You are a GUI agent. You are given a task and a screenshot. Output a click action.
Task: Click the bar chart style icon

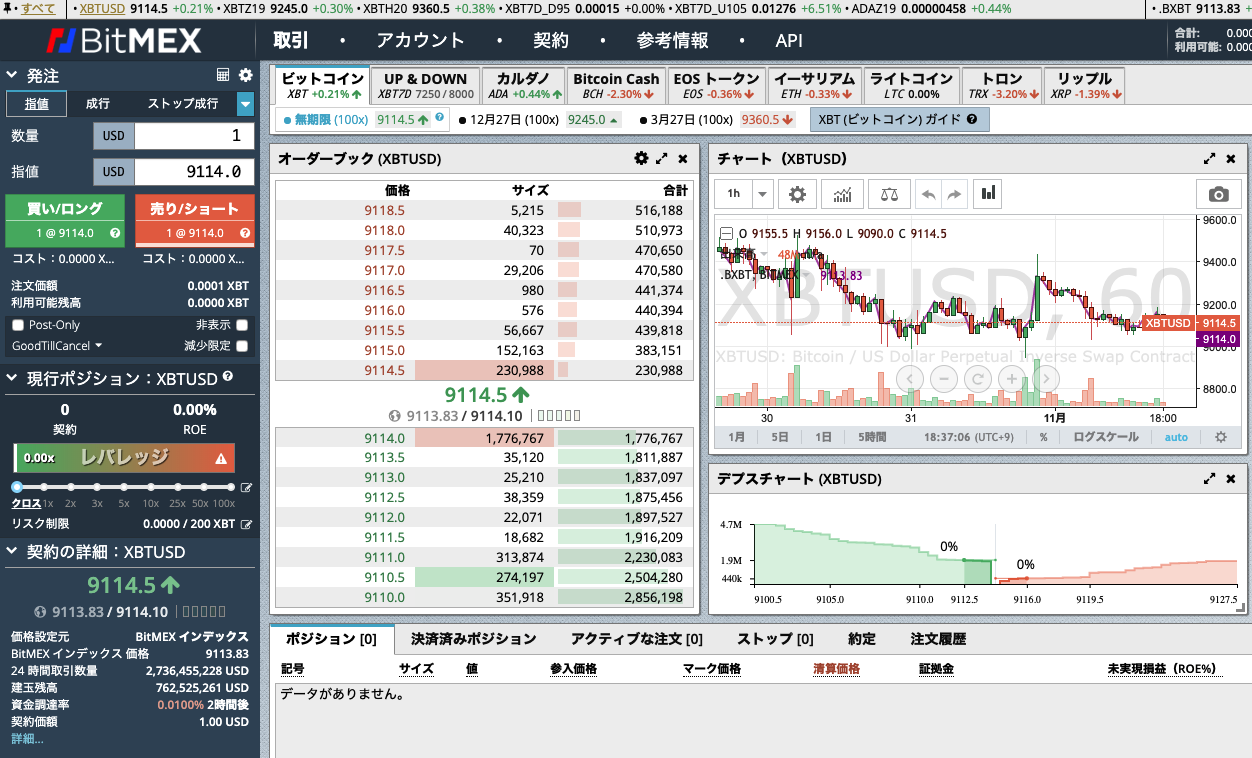[990, 194]
